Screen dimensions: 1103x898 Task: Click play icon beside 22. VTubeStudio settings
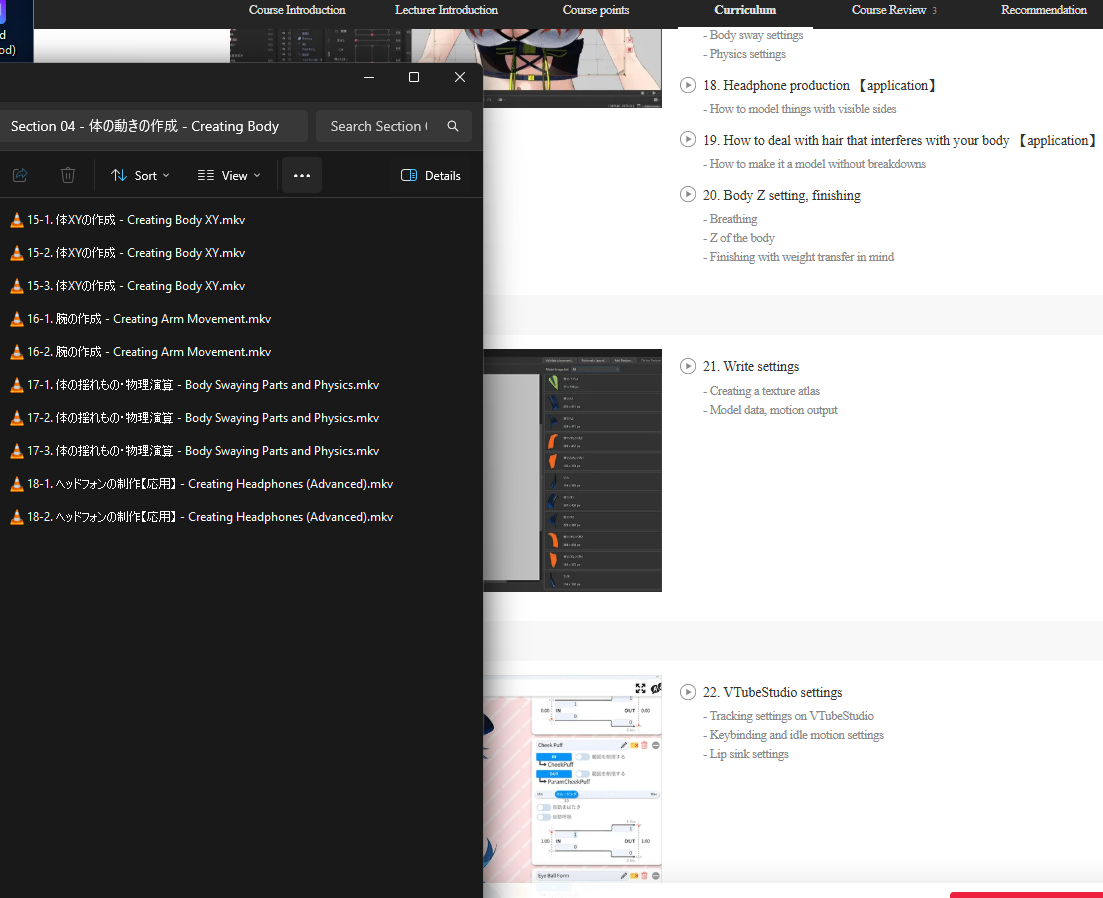point(688,692)
